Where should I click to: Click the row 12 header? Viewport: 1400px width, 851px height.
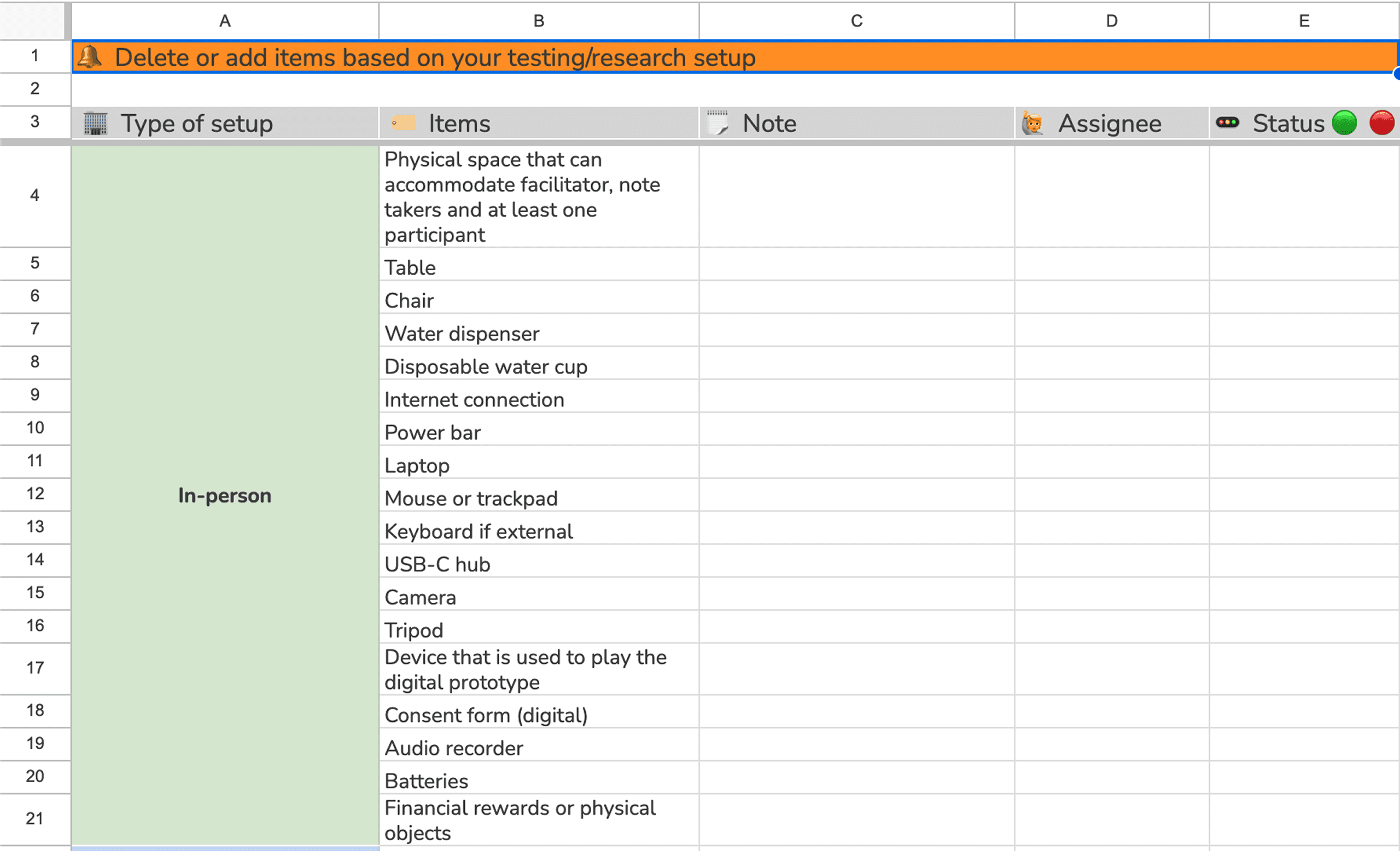coord(34,494)
